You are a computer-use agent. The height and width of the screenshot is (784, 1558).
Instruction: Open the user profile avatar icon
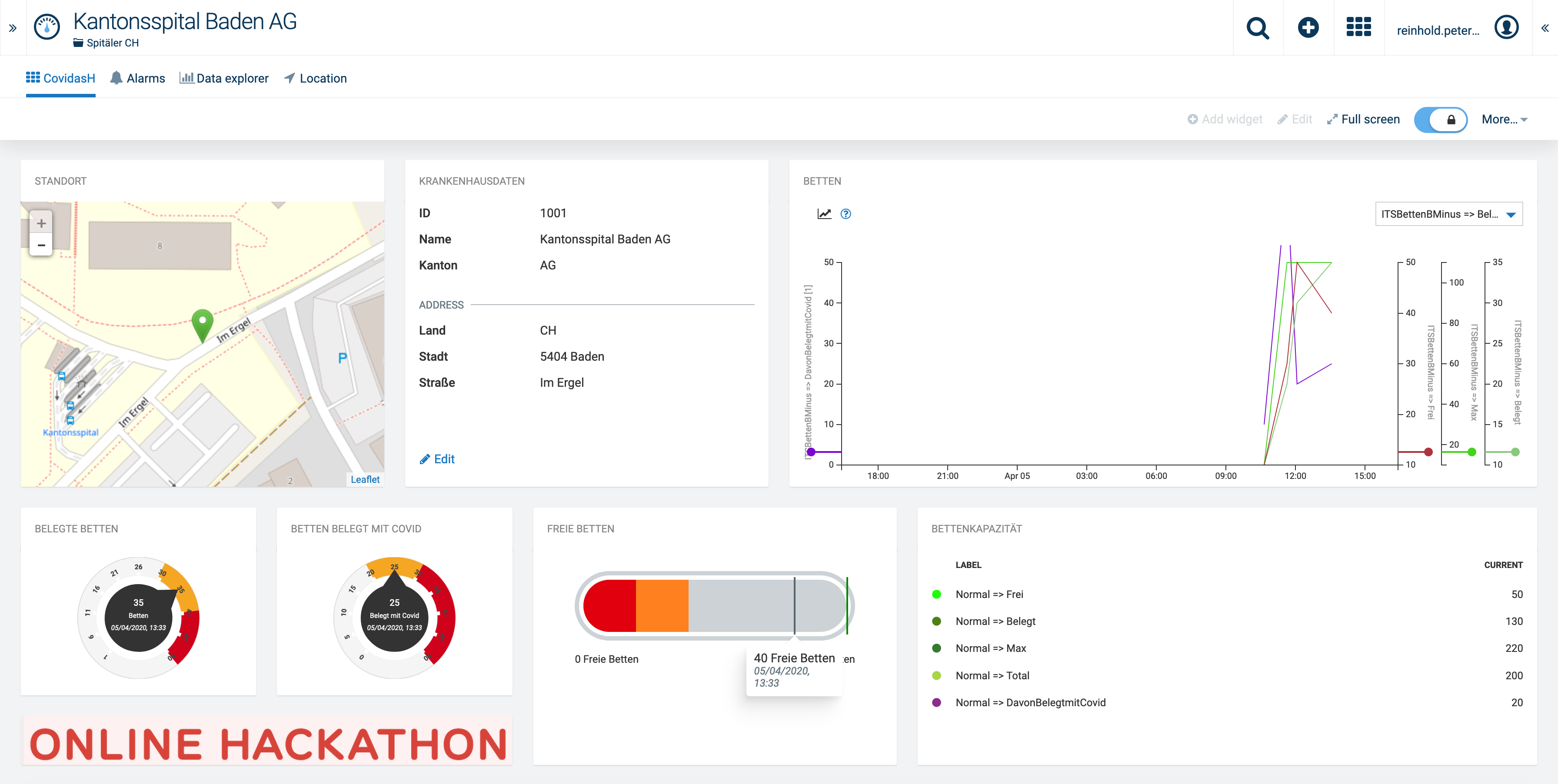click(x=1506, y=28)
